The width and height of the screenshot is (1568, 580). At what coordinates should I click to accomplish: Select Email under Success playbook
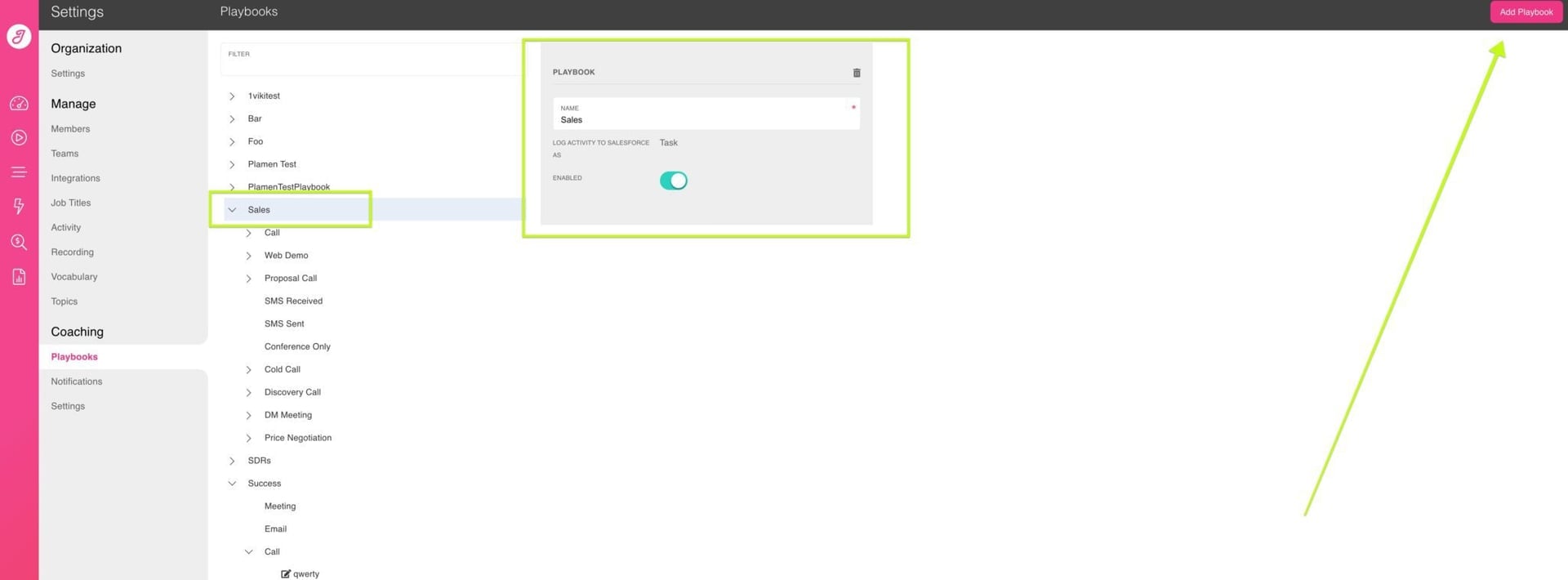click(x=275, y=529)
